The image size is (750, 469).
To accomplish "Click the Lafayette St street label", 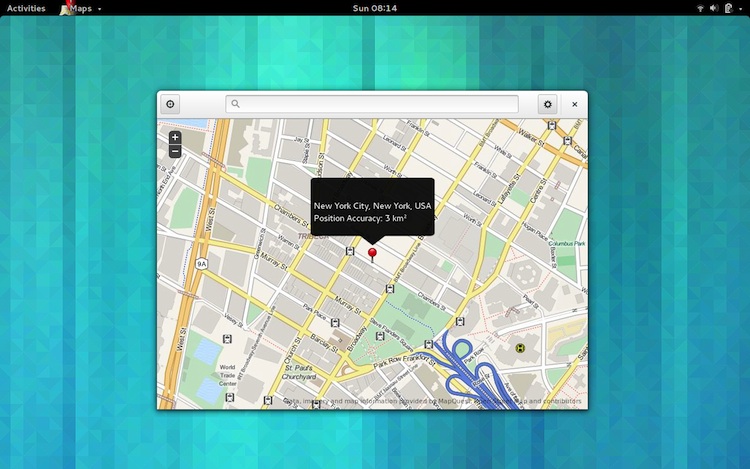I will tap(508, 189).
